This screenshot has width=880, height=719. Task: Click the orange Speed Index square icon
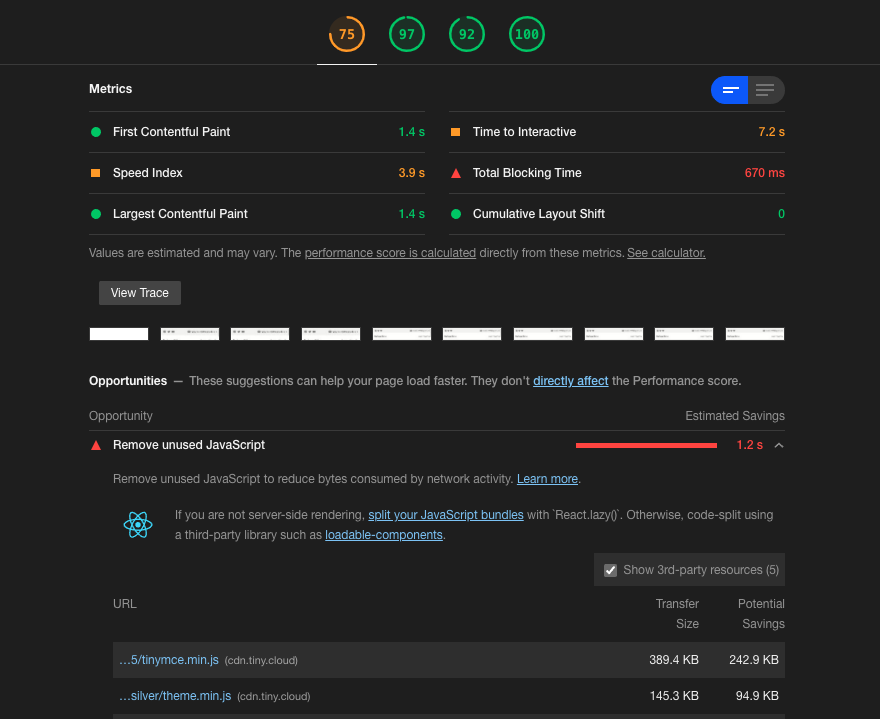click(96, 172)
